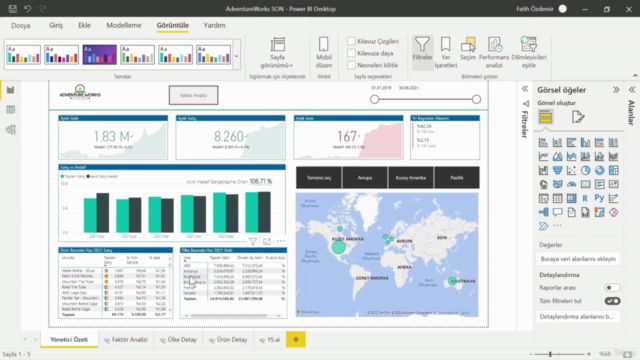Viewport: 640px width, 360px height.
Task: Enable the Kılavuz Çizgileri checkbox
Action: pos(351,41)
